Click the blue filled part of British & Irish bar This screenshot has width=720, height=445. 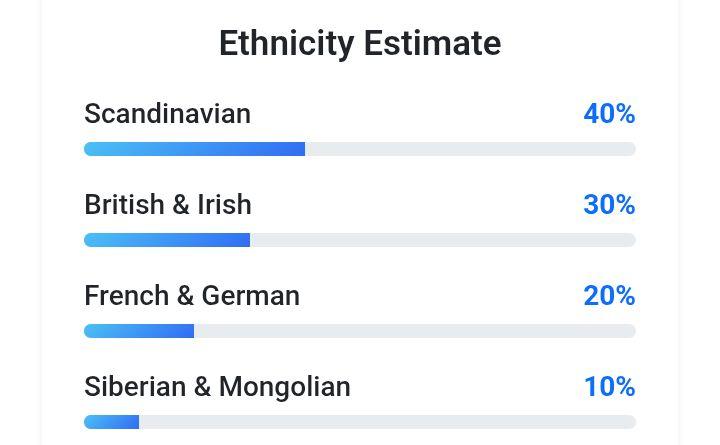167,240
